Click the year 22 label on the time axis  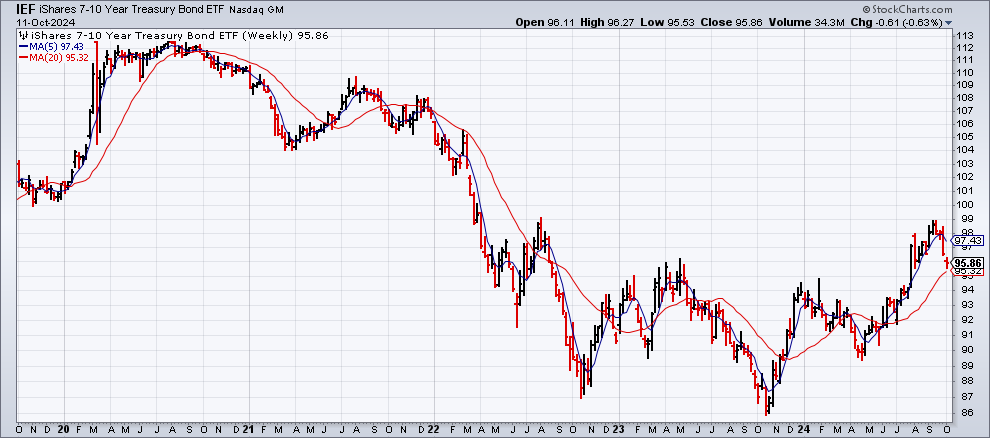pos(435,428)
